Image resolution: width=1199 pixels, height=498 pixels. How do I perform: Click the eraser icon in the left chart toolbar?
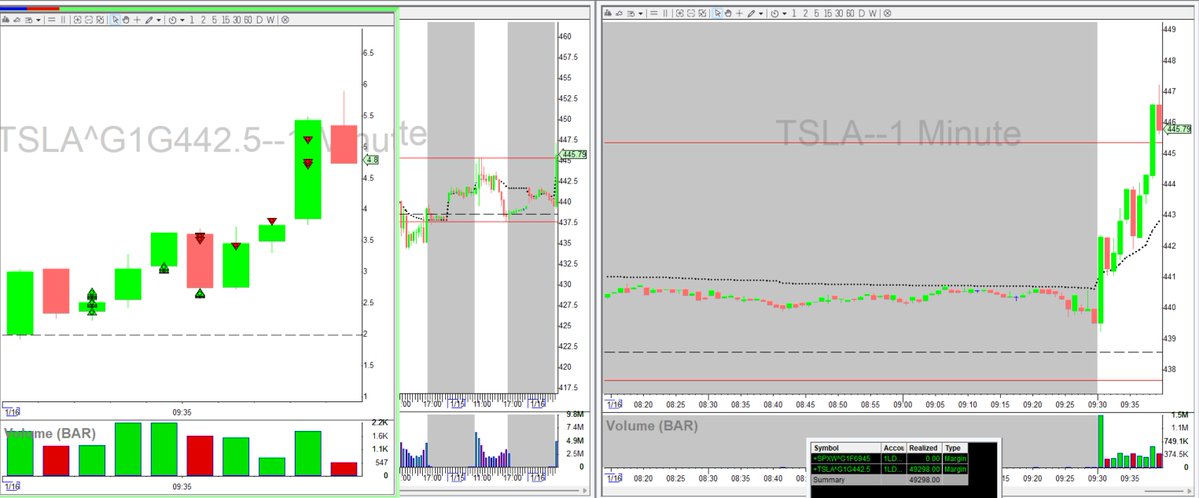pyautogui.click(x=17, y=20)
